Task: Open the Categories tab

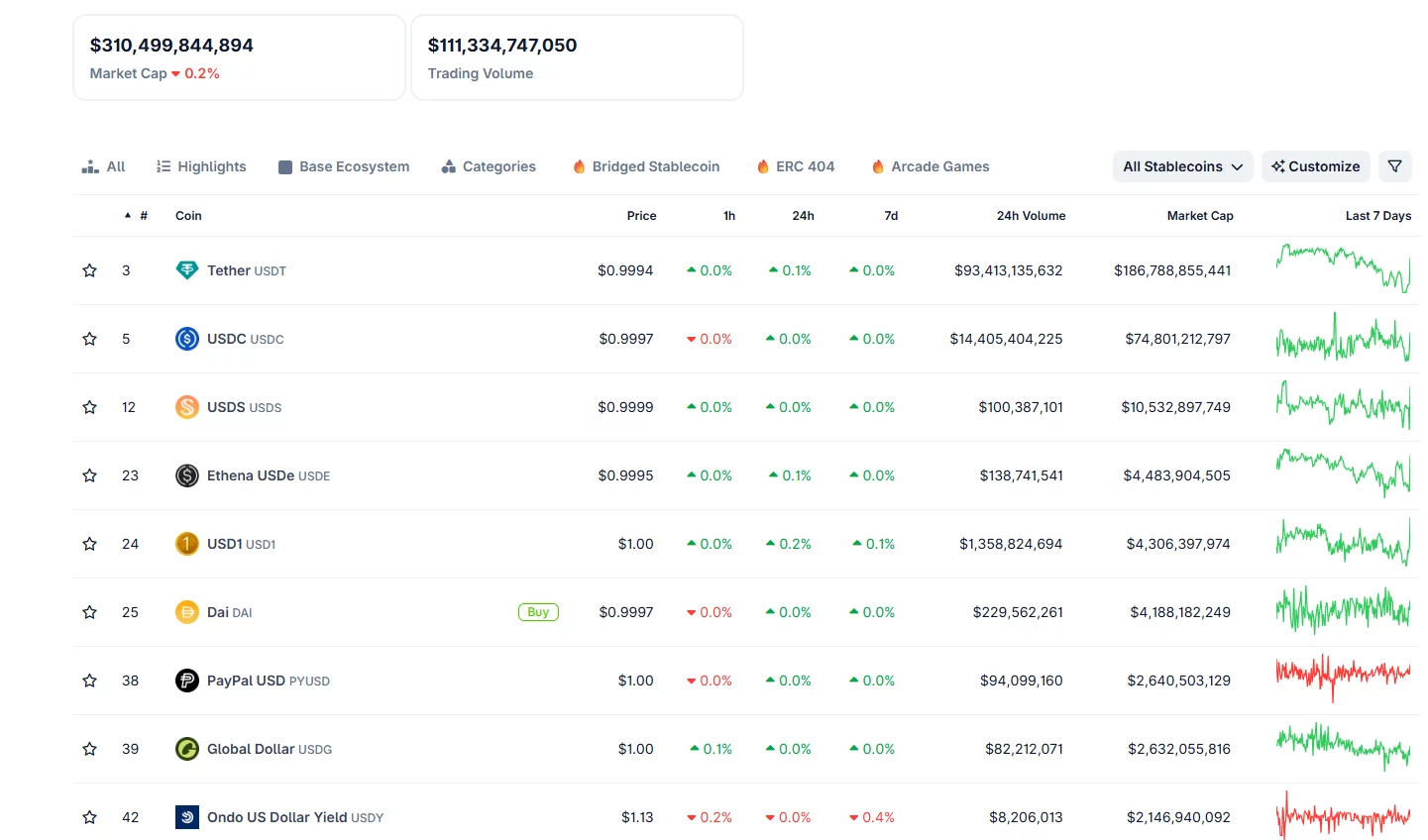Action: [x=489, y=166]
